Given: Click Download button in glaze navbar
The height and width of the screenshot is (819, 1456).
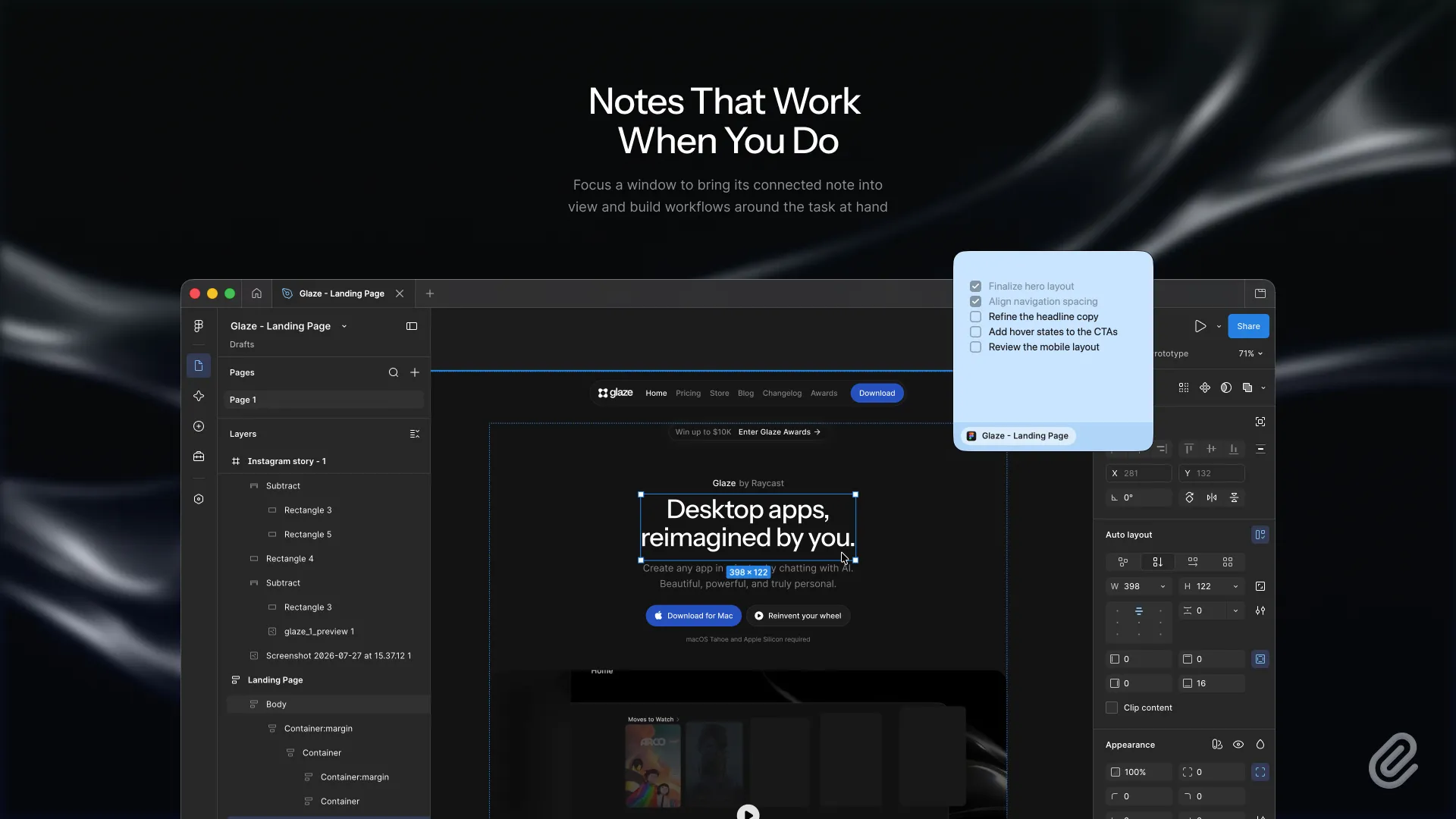Looking at the screenshot, I should click(x=877, y=393).
